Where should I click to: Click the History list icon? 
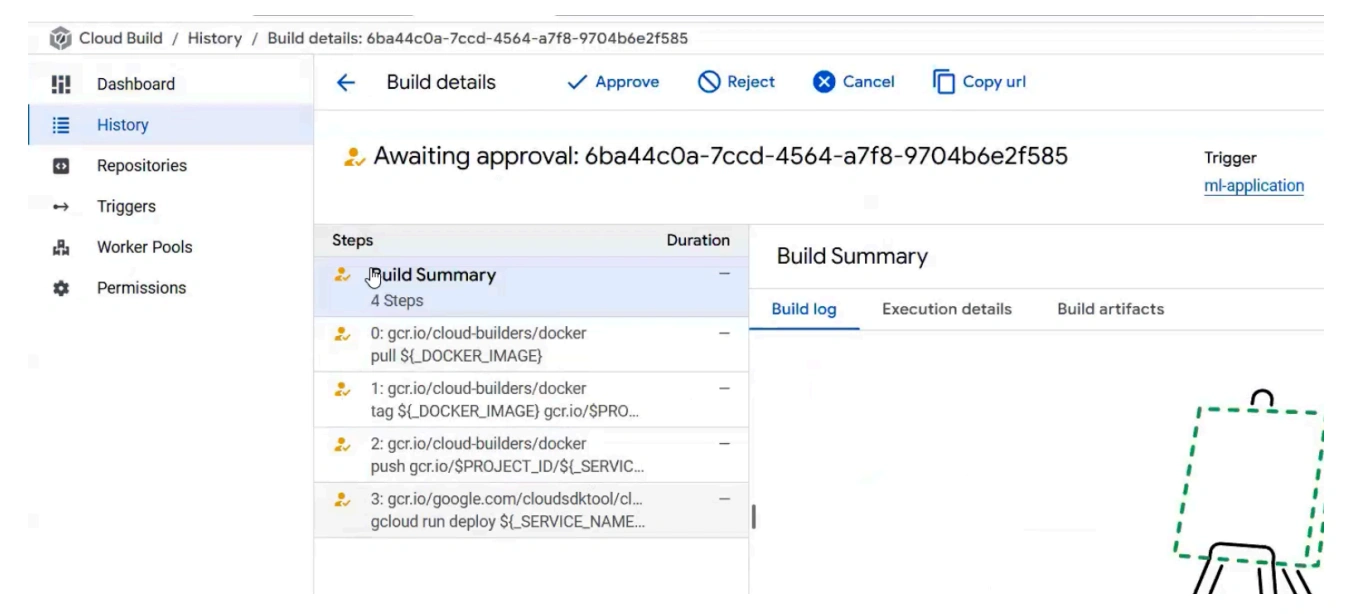click(59, 125)
